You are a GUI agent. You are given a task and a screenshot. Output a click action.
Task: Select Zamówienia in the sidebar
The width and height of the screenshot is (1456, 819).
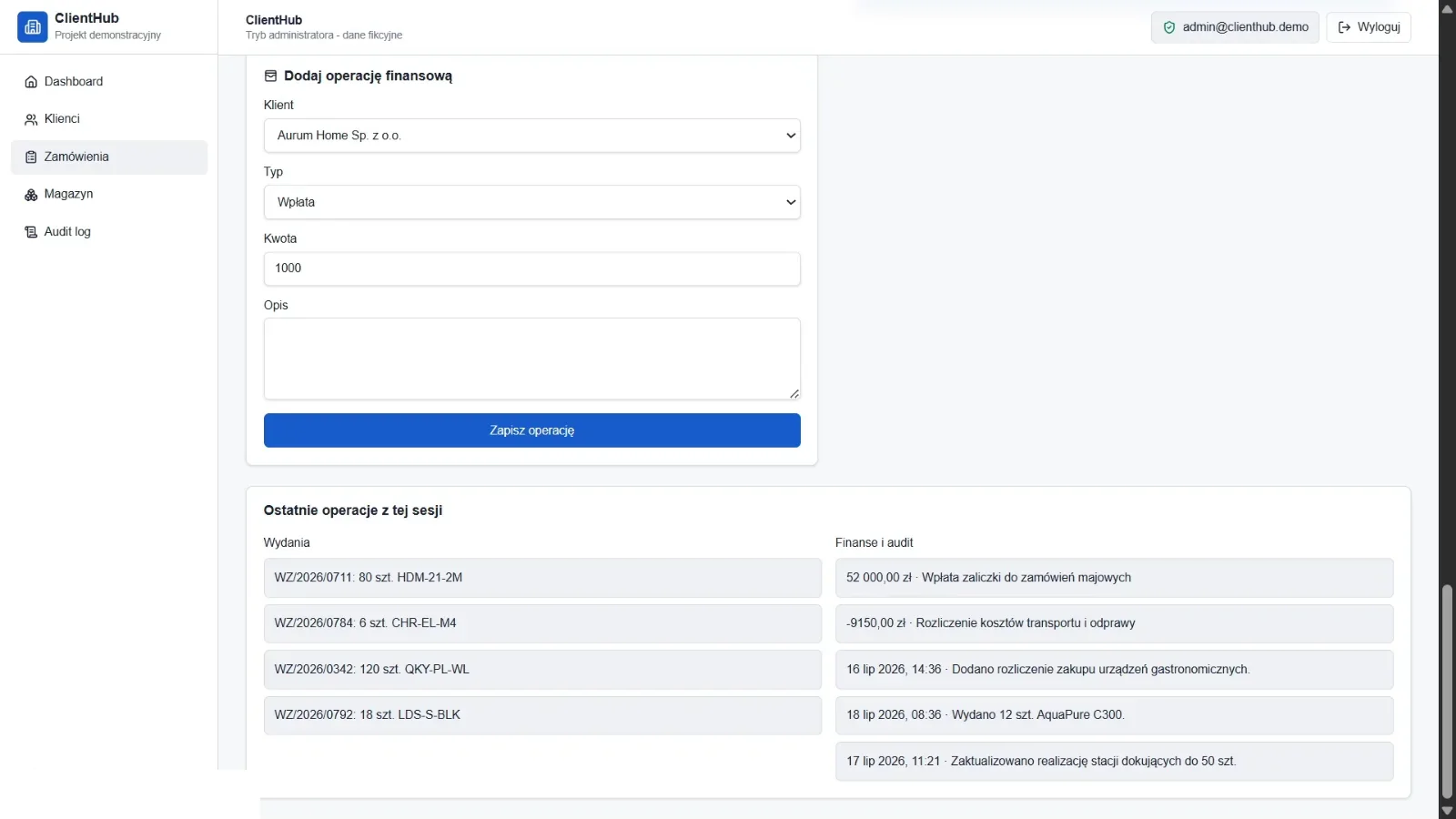click(109, 157)
